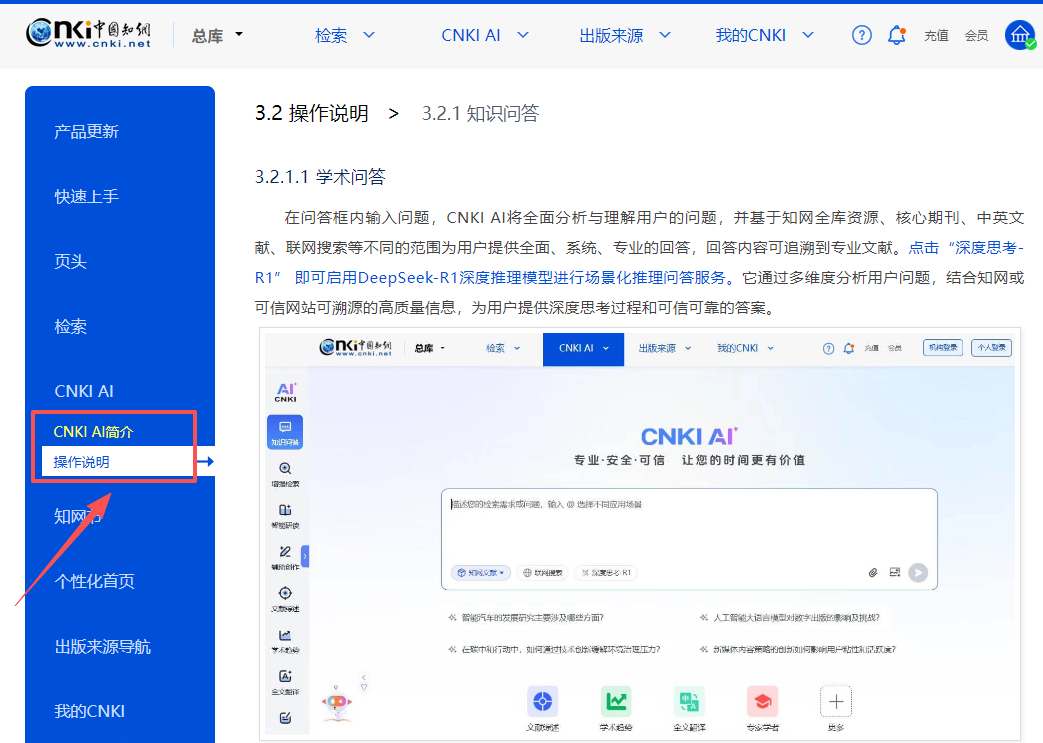Open 出版来源导航 in the left sidebar
Screen dimensions: 1043x743
point(102,647)
